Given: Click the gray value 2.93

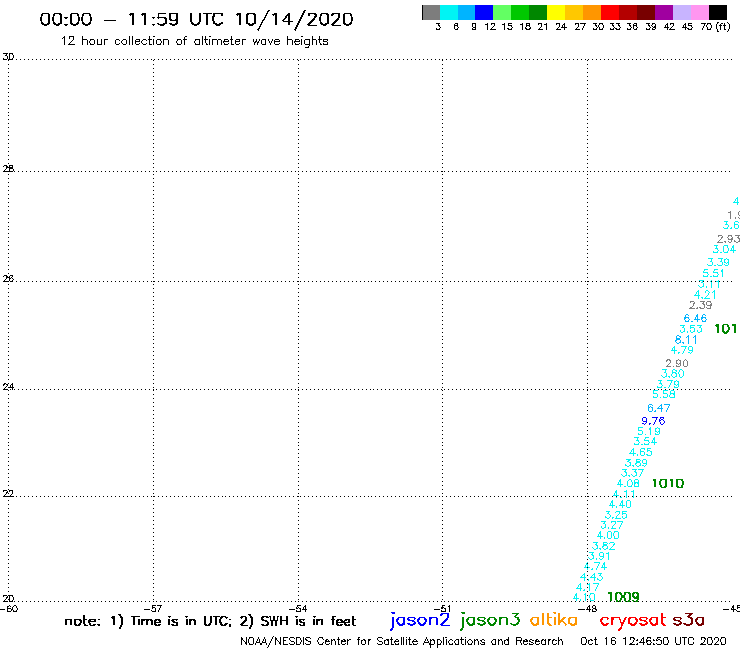Looking at the screenshot, I should pos(728,239).
